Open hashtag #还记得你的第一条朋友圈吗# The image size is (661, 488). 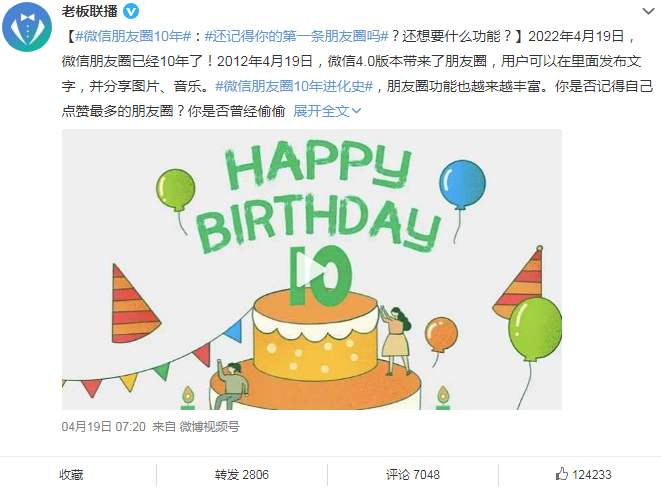click(296, 36)
